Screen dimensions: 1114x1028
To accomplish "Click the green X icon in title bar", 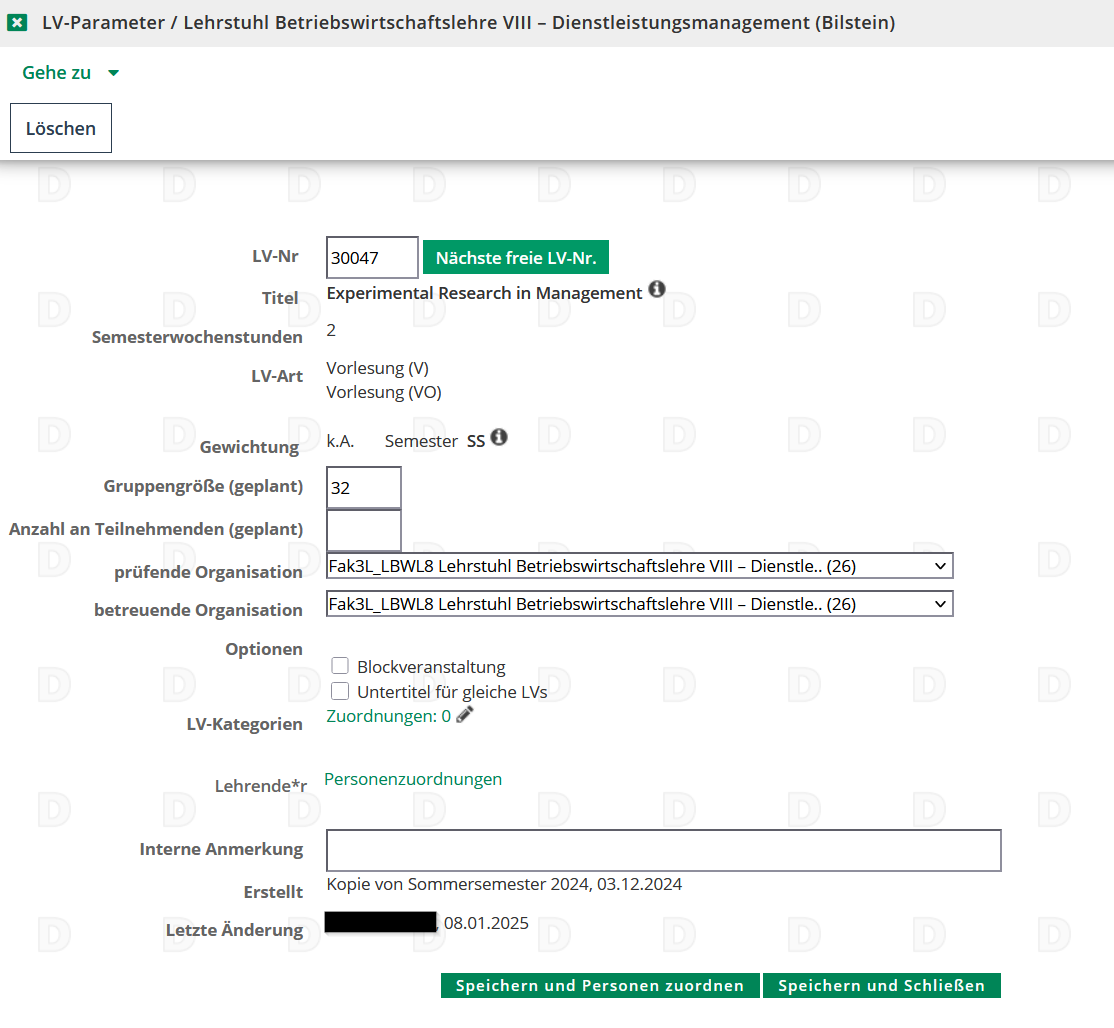I will [17, 23].
